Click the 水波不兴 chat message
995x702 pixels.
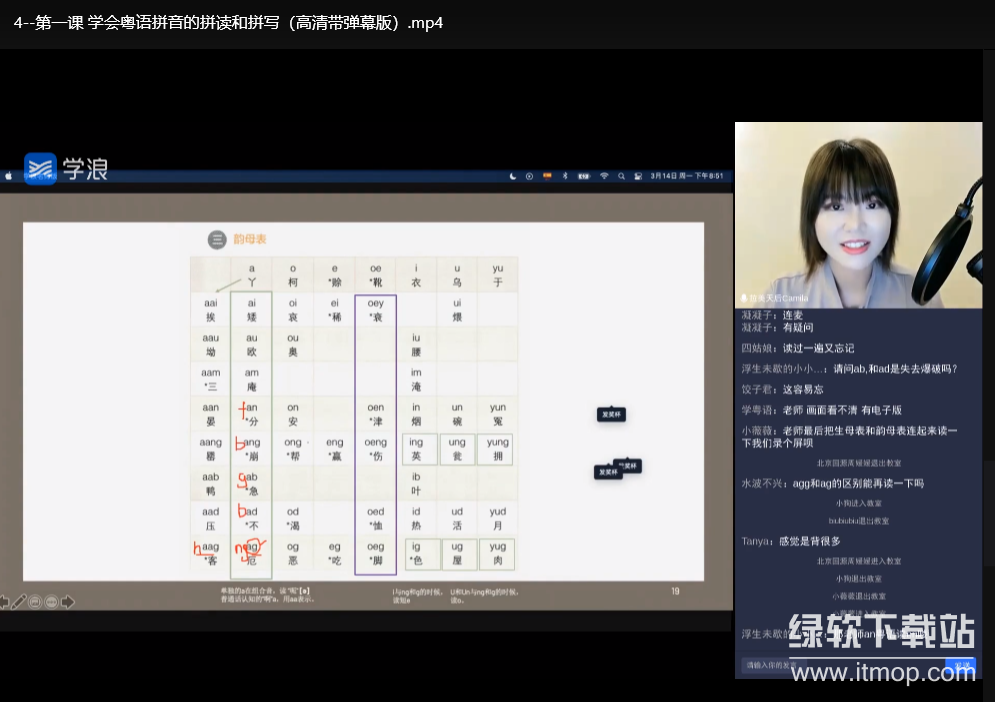[832, 483]
